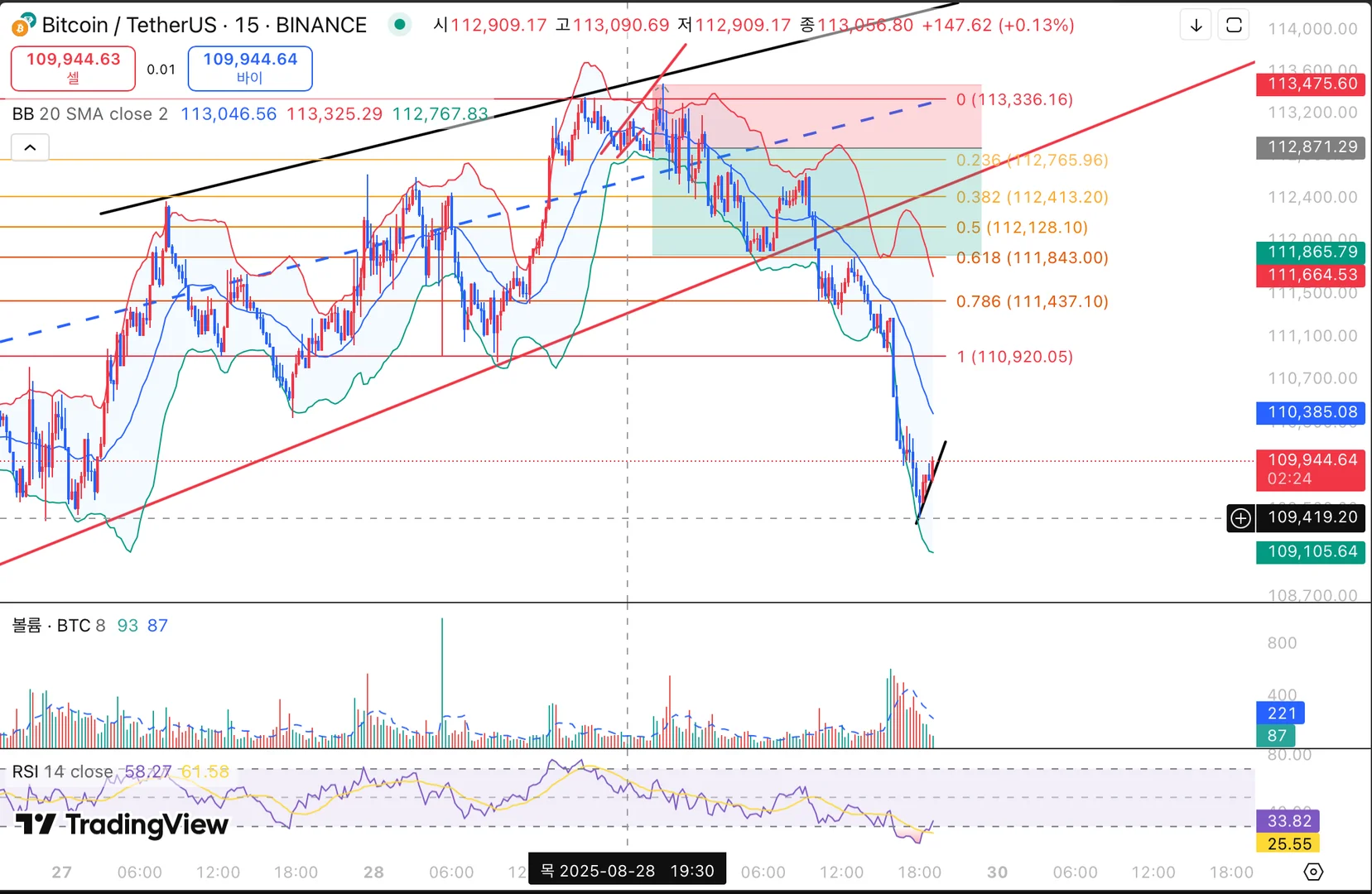Click the Bitcoin symbol logo icon

point(23,25)
